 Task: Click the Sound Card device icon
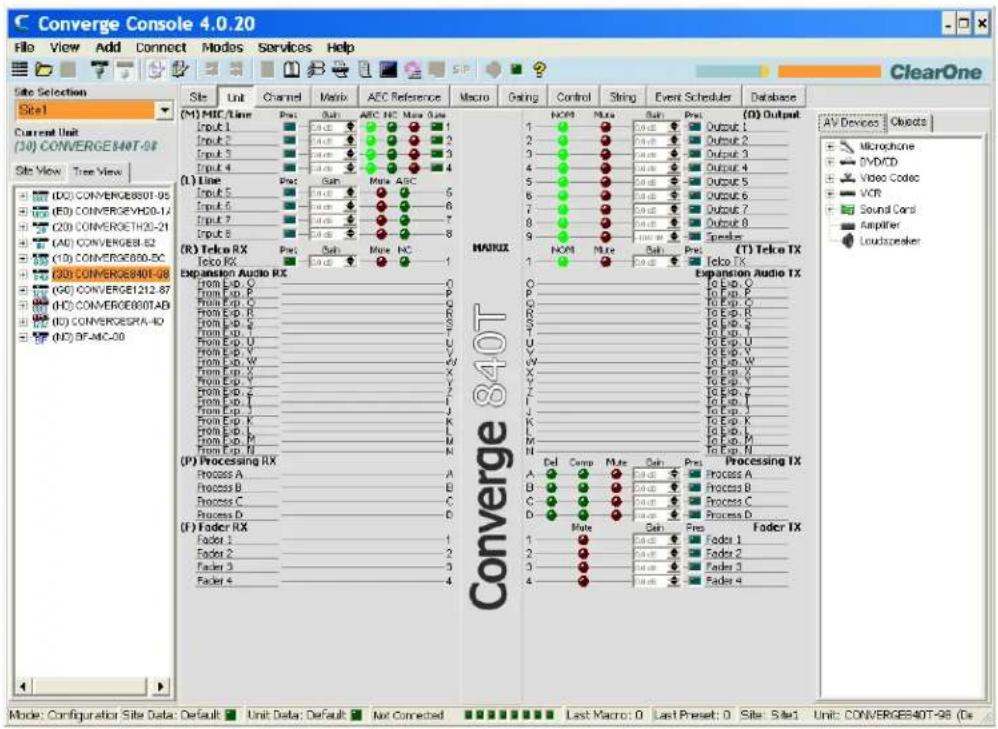(x=847, y=209)
